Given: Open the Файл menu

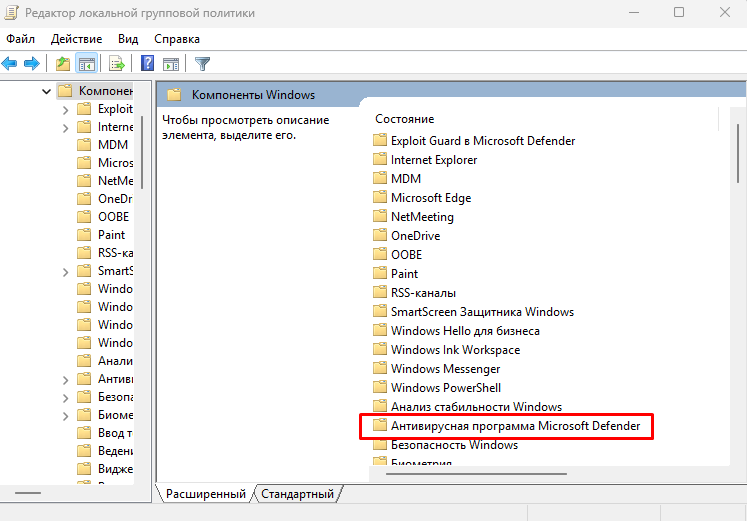Looking at the screenshot, I should tap(20, 39).
